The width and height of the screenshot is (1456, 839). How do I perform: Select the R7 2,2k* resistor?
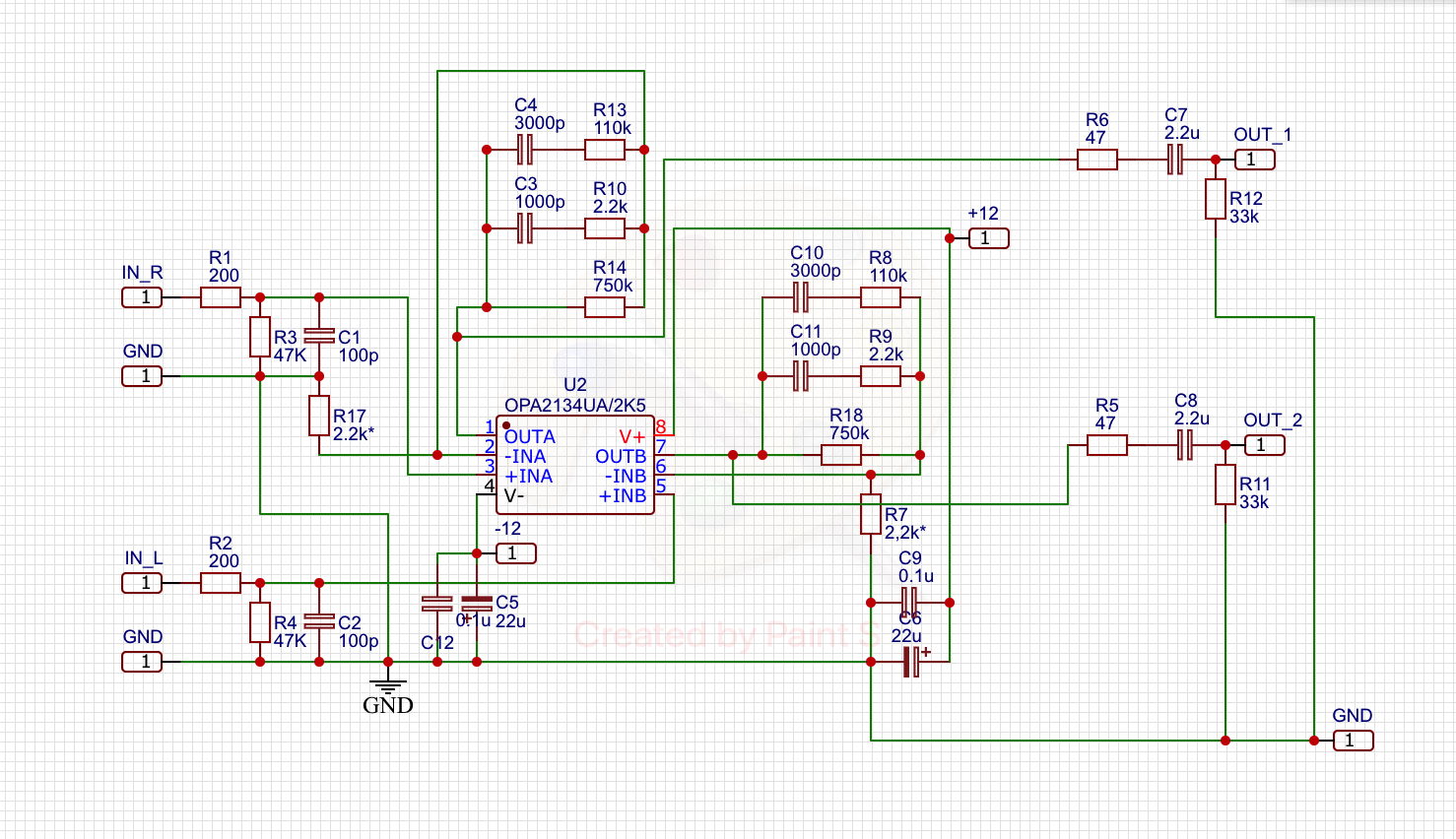[871, 514]
